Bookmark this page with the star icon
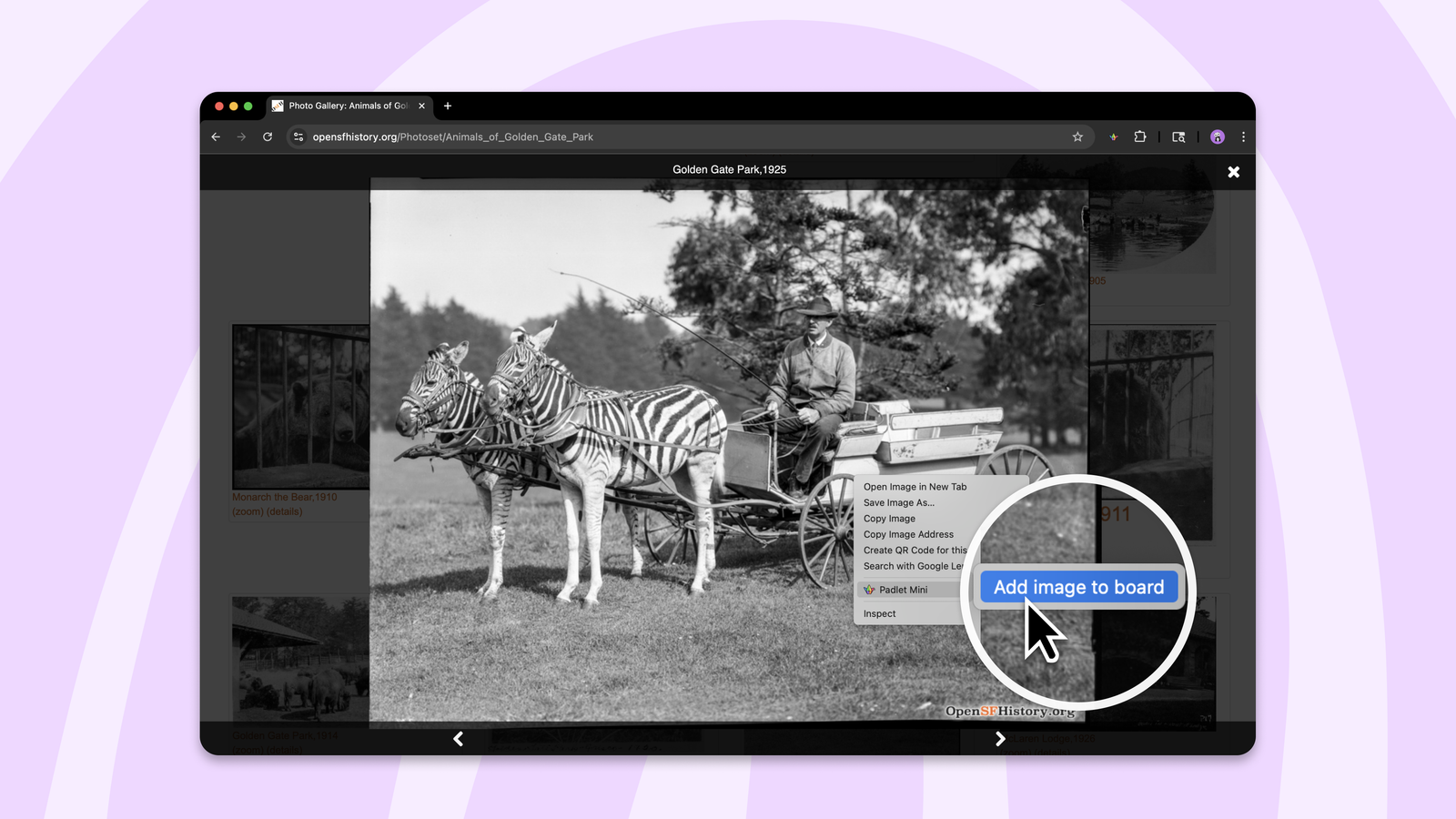This screenshot has height=819, width=1456. click(x=1077, y=137)
